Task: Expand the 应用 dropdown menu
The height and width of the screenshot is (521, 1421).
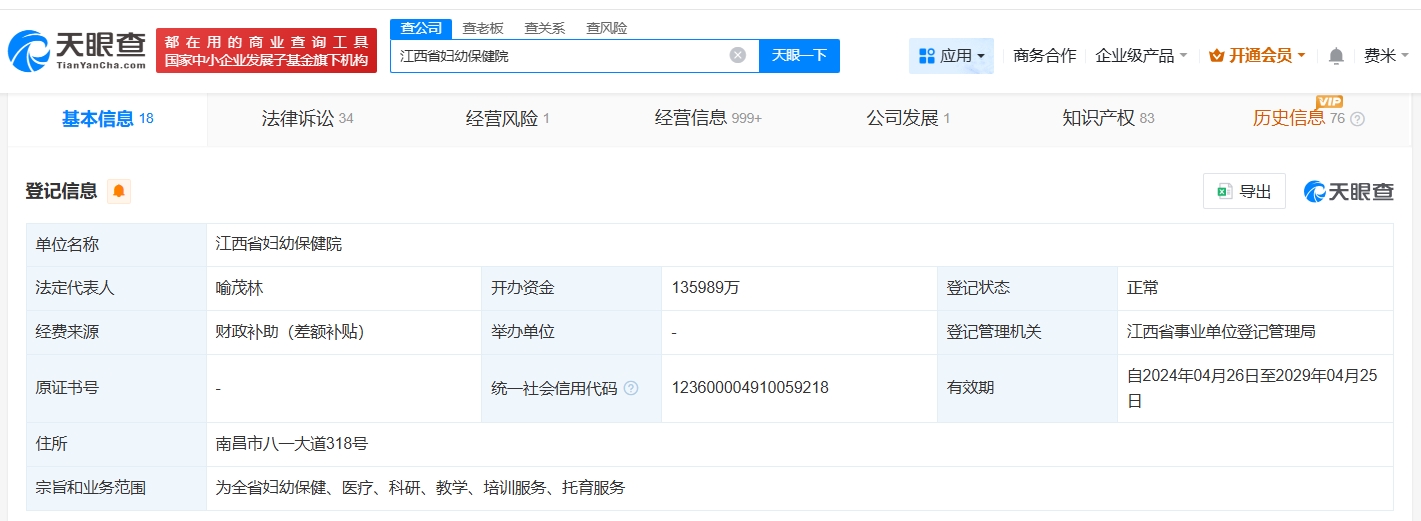Action: (951, 56)
